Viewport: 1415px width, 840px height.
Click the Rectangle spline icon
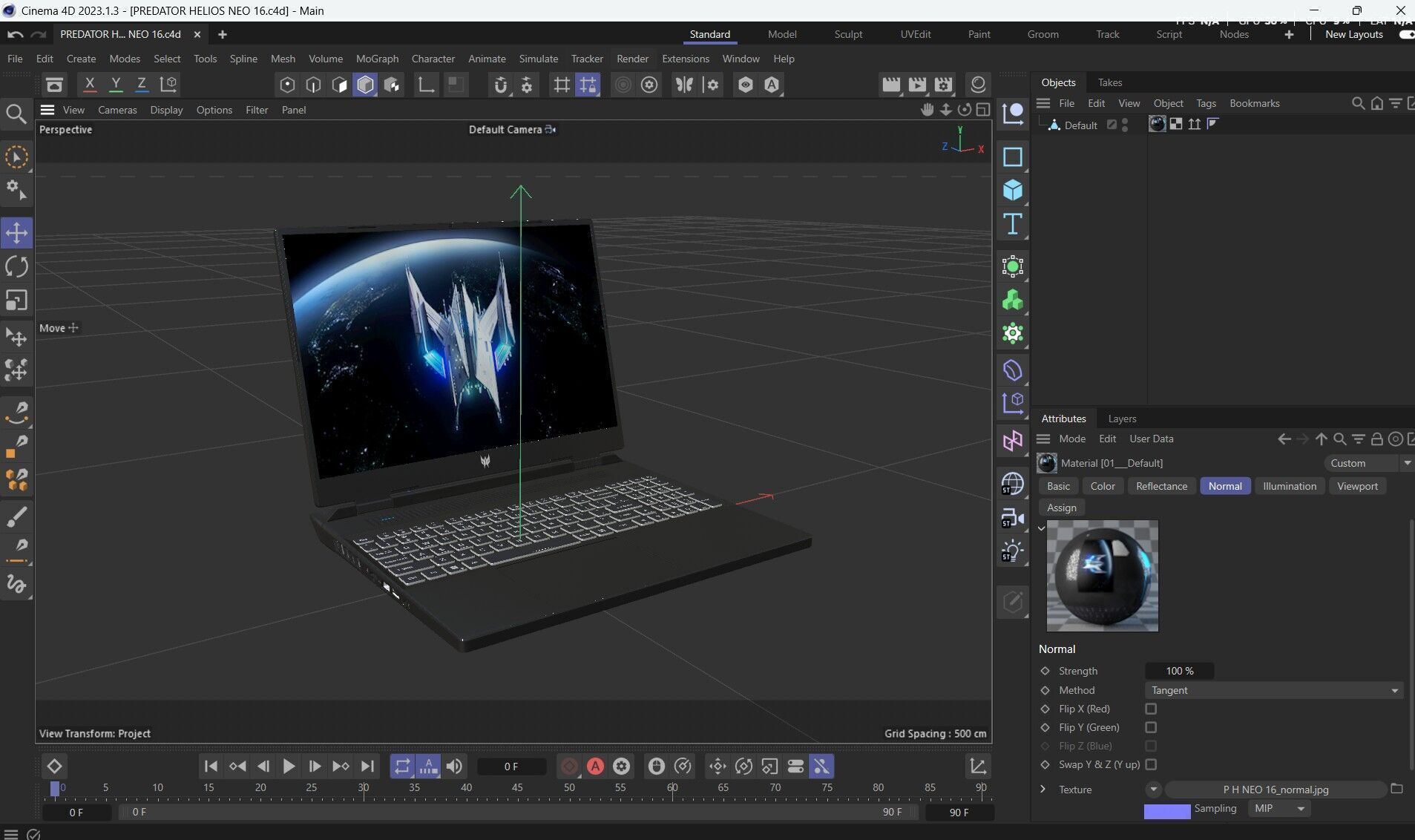point(1013,157)
